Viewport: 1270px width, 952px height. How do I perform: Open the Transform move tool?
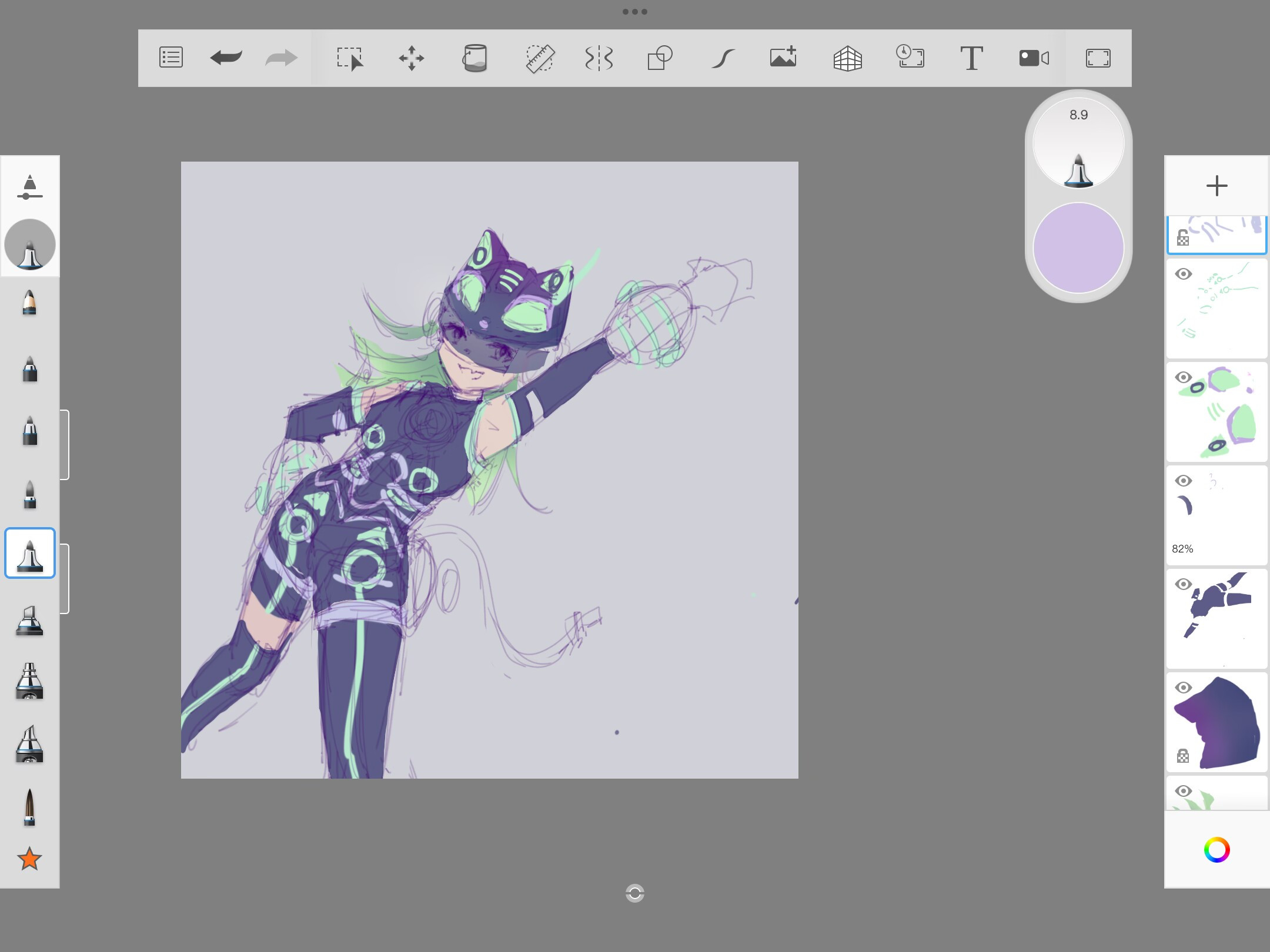click(412, 58)
